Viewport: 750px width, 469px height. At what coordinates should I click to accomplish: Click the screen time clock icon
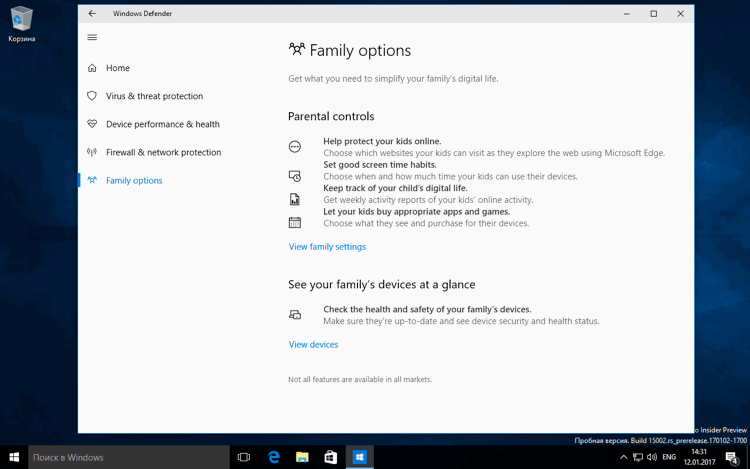(295, 176)
